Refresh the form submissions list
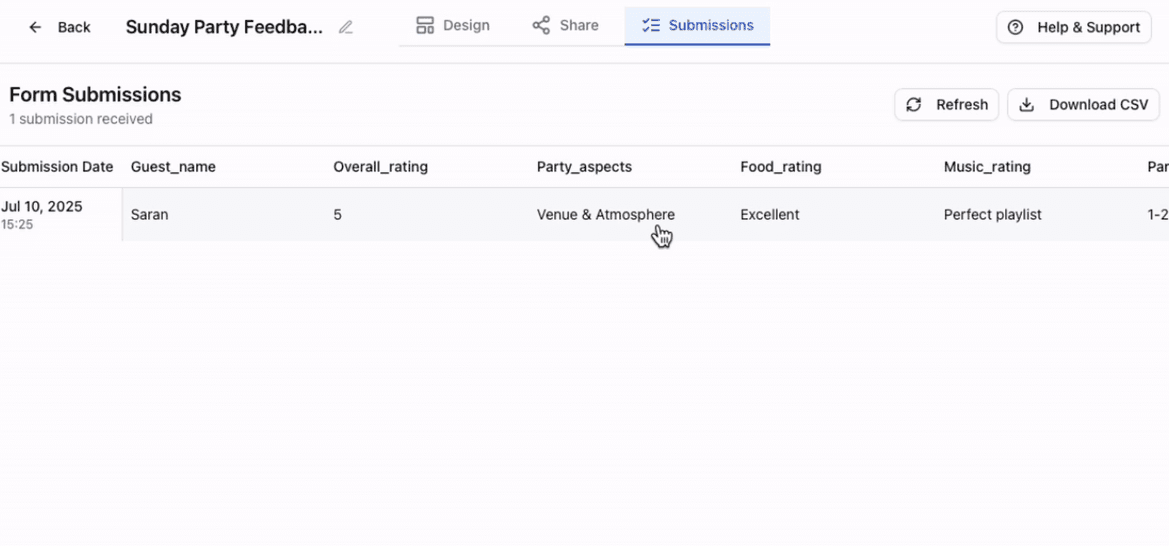This screenshot has height=546, width=1169. click(946, 105)
